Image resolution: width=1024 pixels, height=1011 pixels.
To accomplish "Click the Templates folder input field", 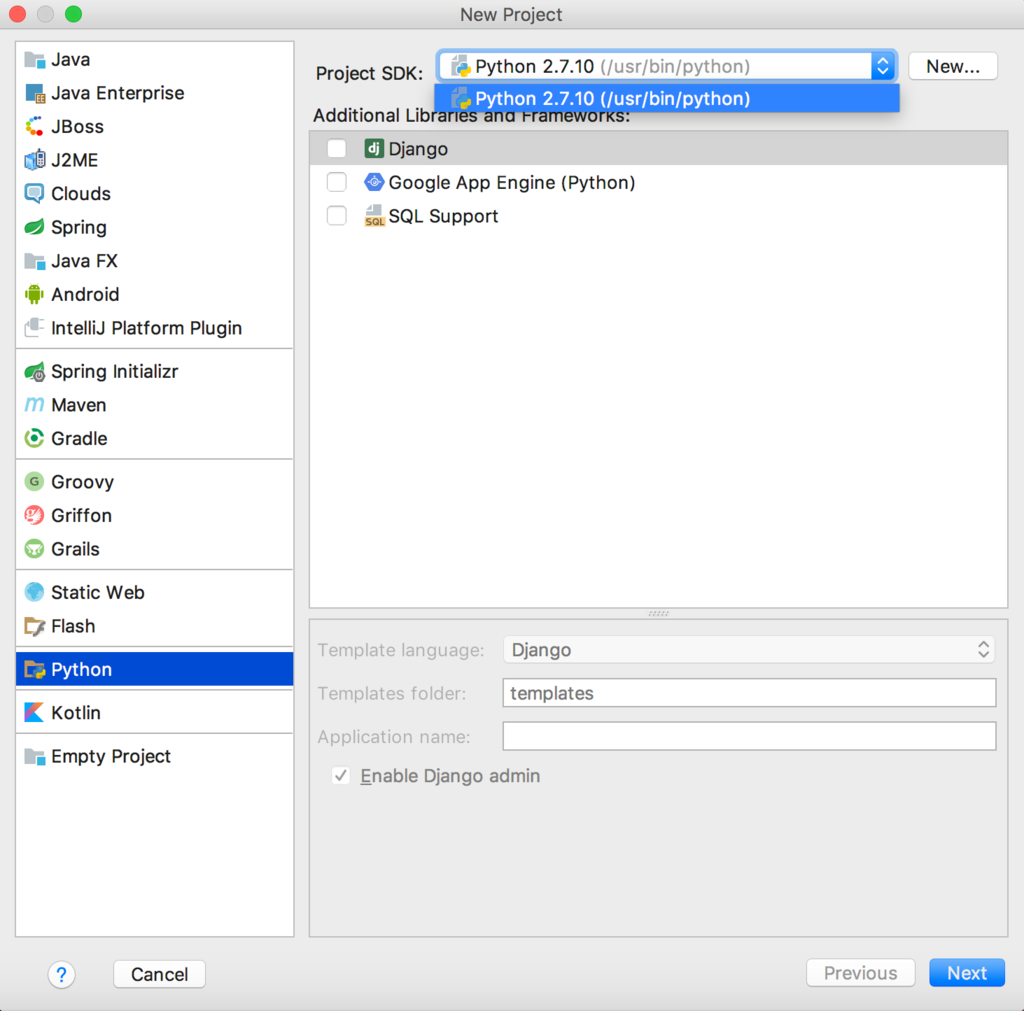I will 749,693.
